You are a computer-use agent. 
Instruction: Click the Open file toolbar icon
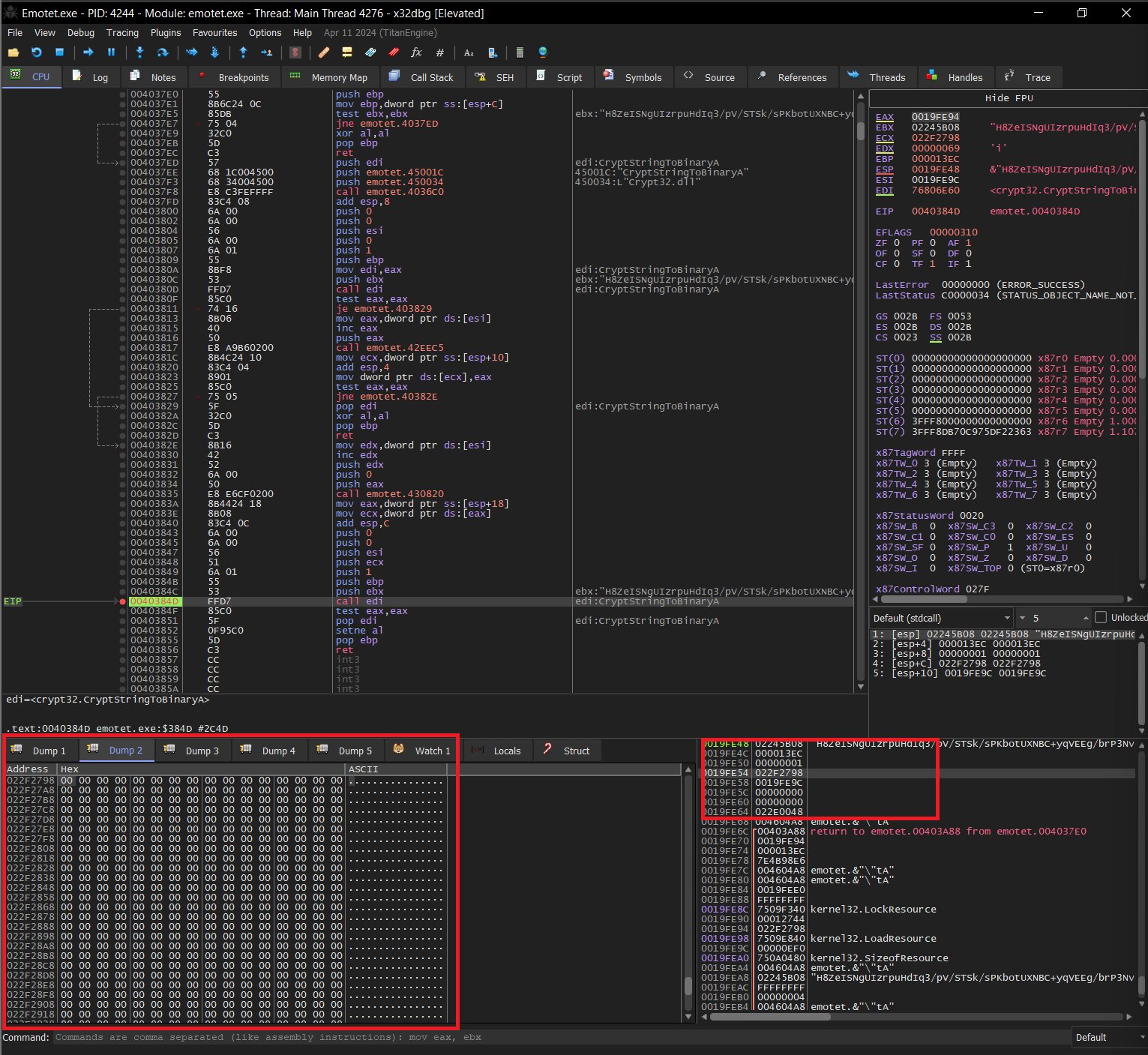pos(13,52)
